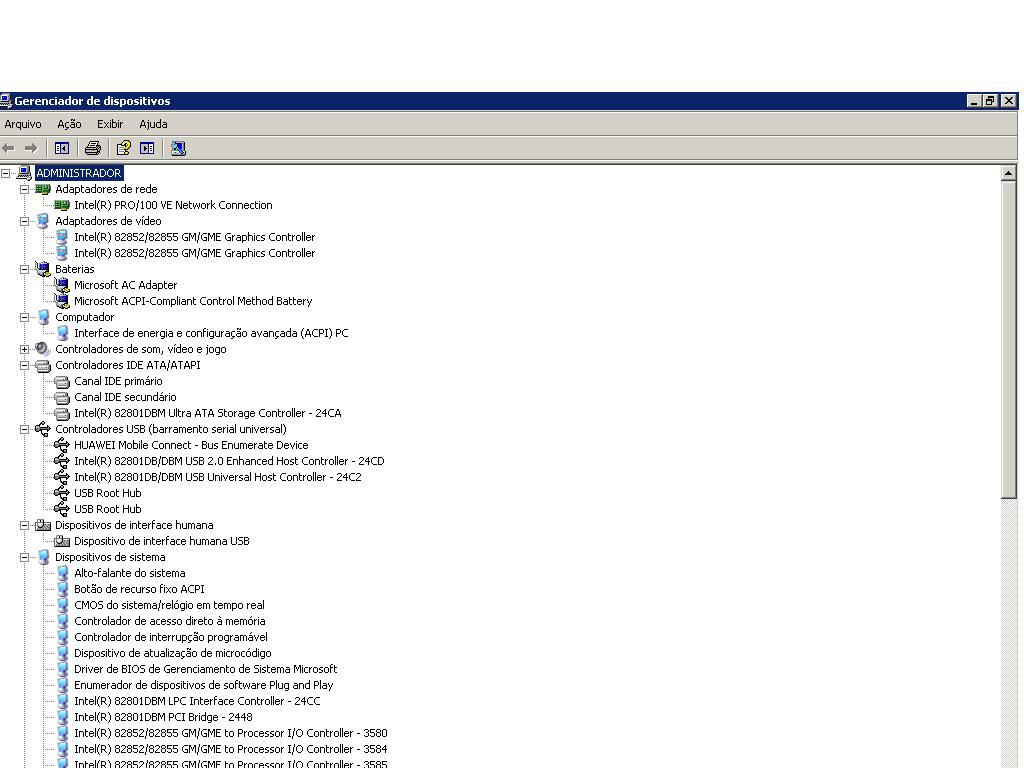This screenshot has width=1024, height=768.
Task: Select Intel(R) PRO/100 VE Network Connection
Action: (x=173, y=205)
